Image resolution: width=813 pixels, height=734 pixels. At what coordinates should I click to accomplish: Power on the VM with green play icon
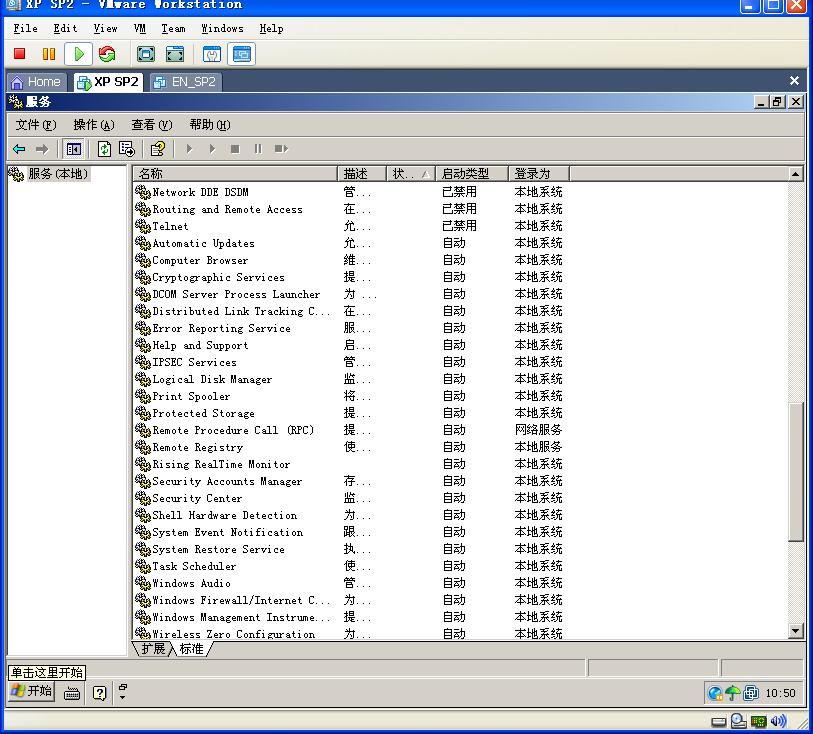tap(79, 54)
